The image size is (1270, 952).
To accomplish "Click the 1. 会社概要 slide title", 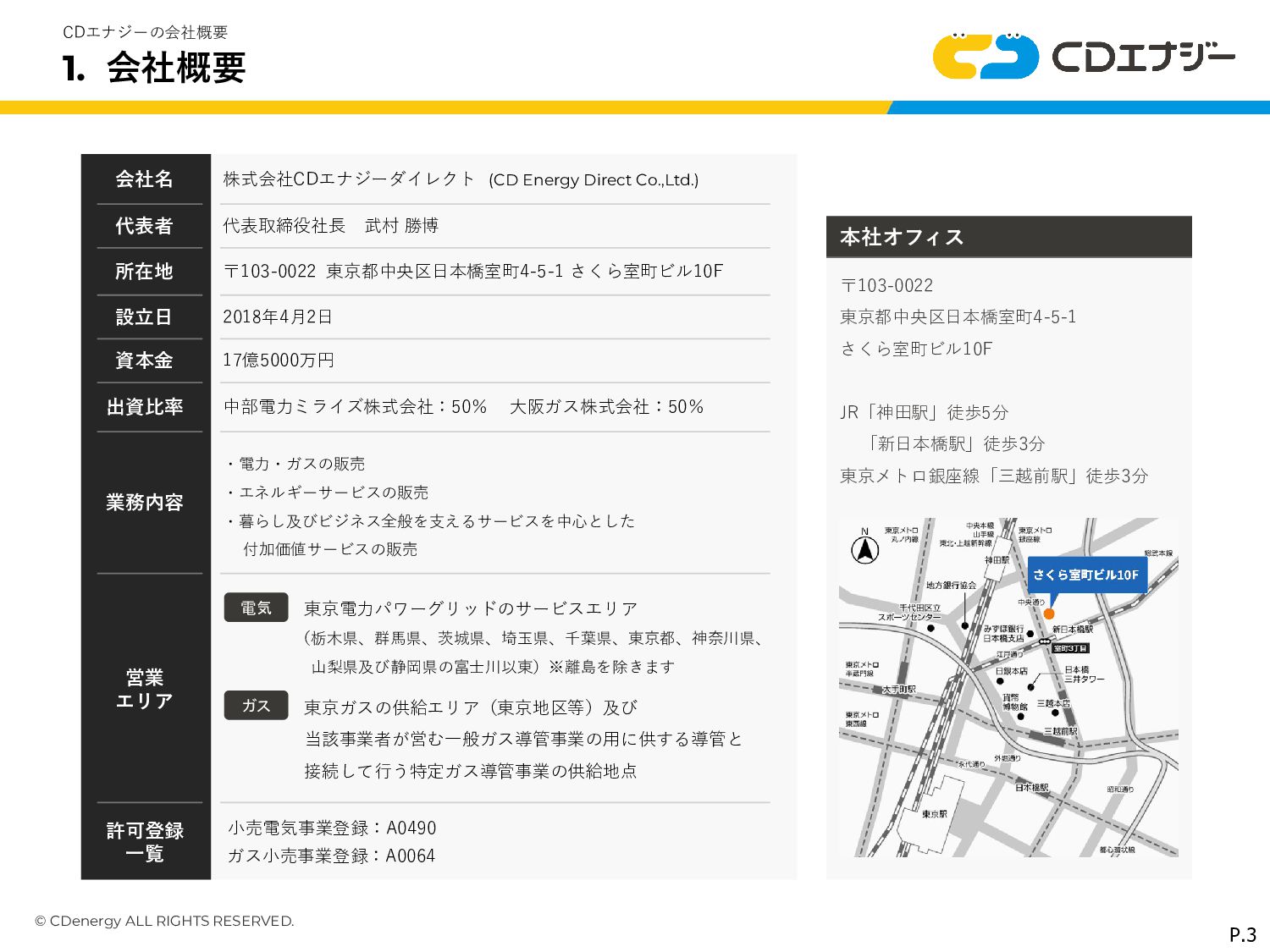I will pos(154,68).
